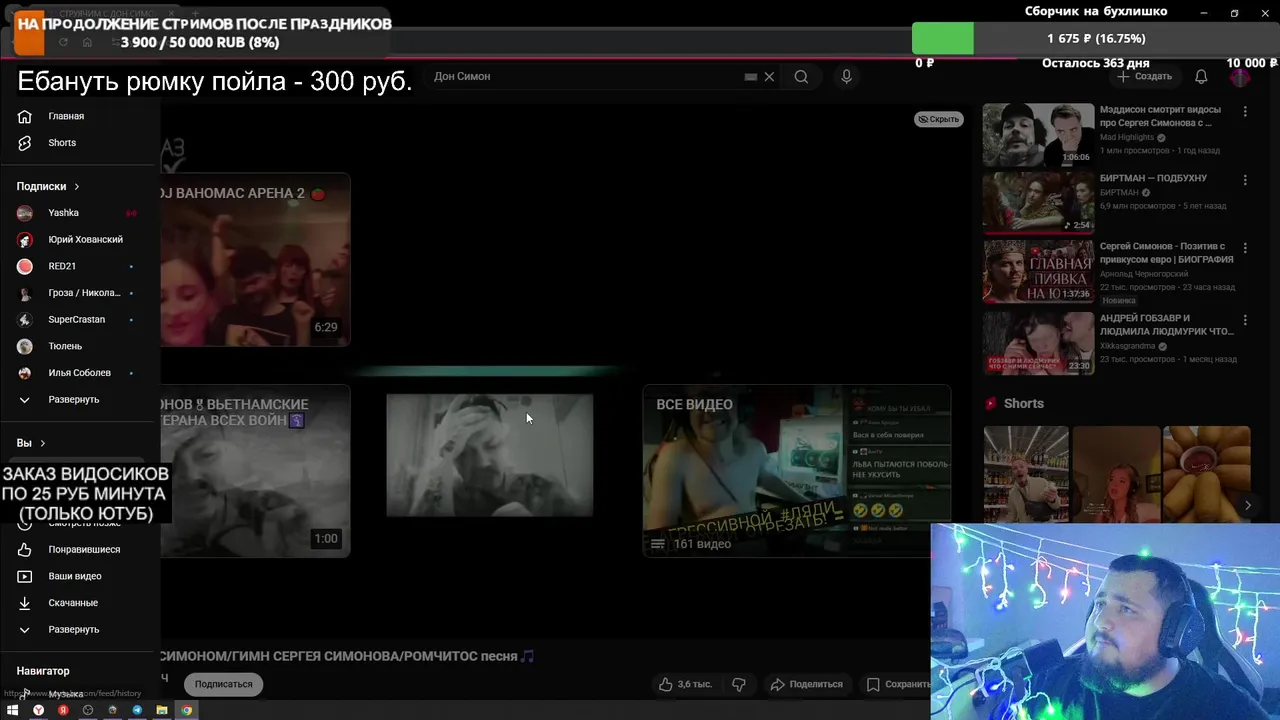Start voice search with the microphone icon

(846, 77)
